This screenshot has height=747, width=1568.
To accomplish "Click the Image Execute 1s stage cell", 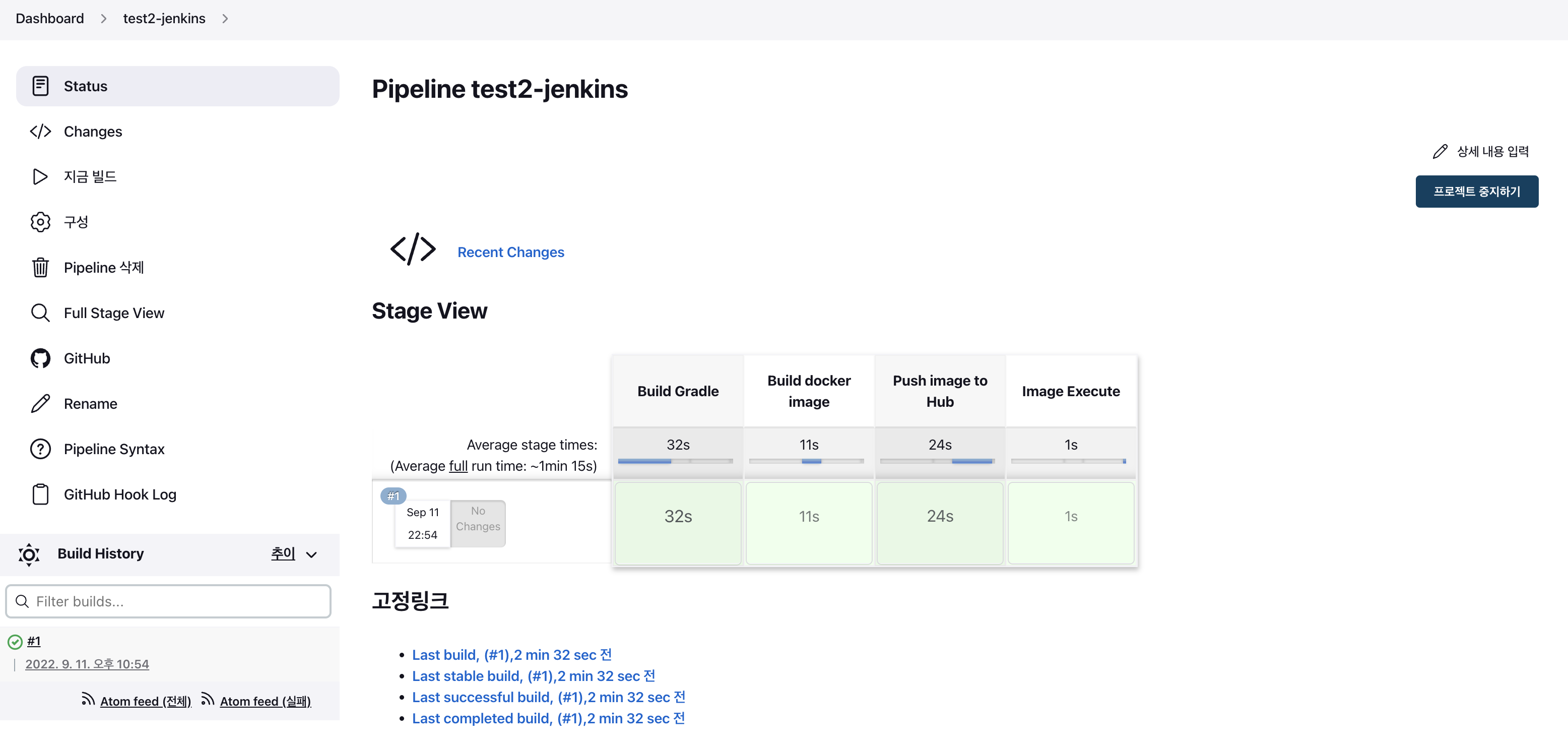I will pyautogui.click(x=1071, y=523).
